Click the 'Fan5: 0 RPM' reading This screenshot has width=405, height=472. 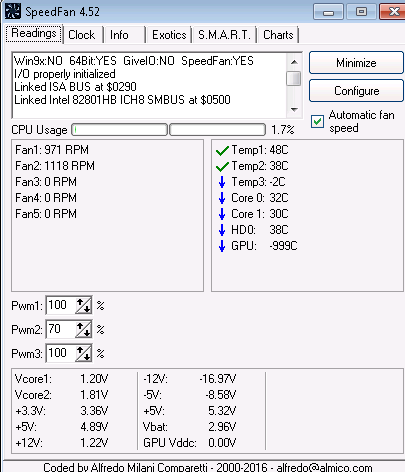coord(46,214)
